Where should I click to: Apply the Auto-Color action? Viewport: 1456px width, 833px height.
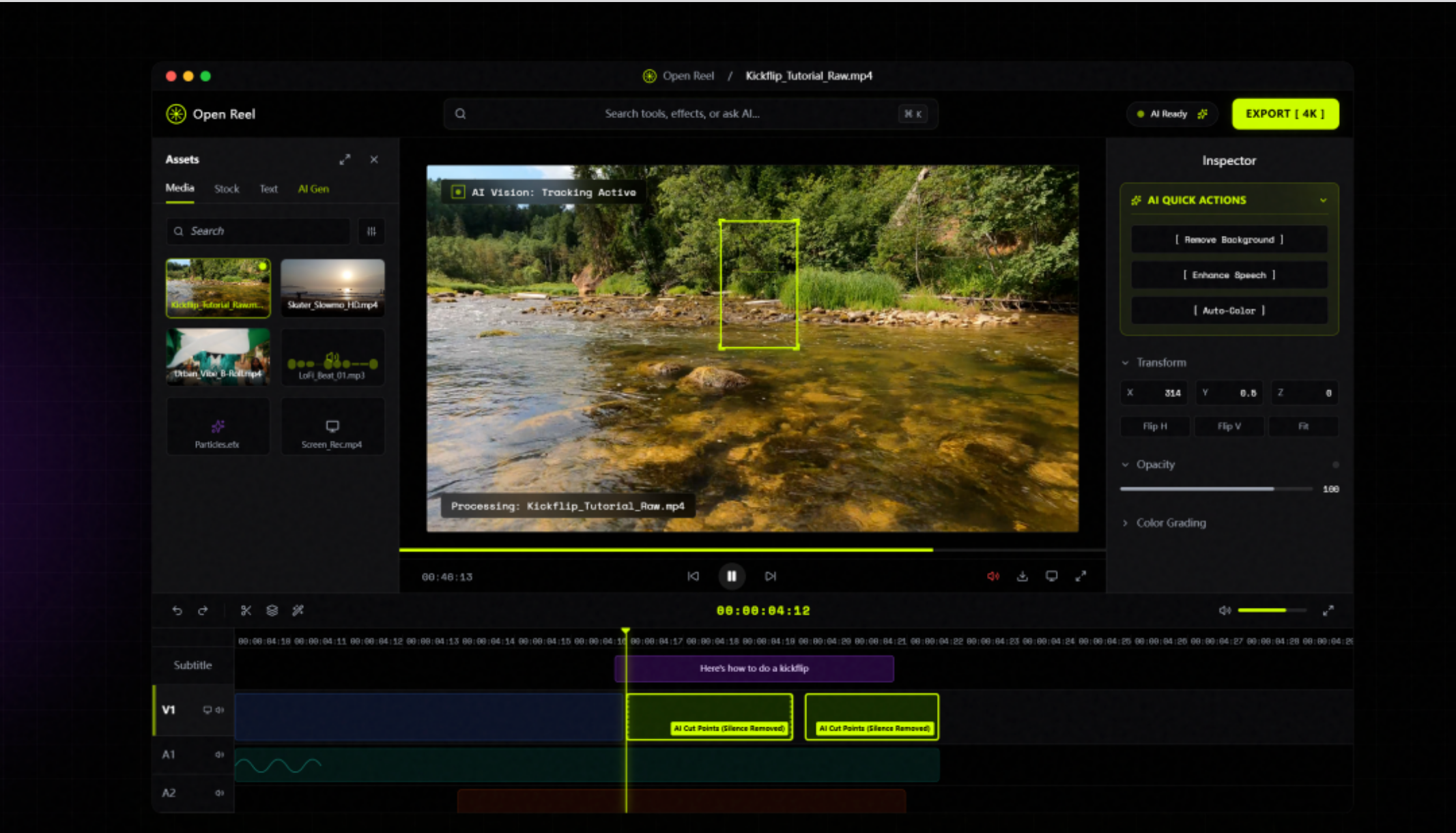click(1229, 310)
